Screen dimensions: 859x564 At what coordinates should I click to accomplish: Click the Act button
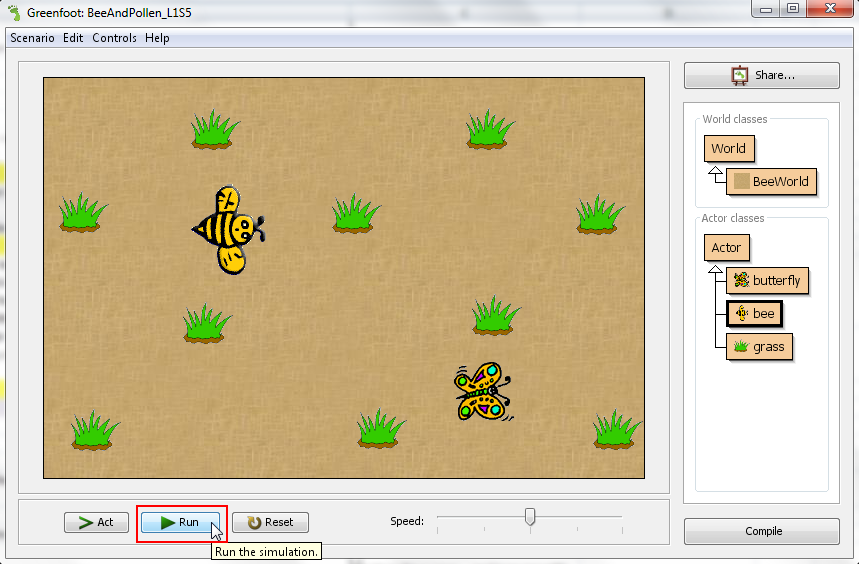[96, 522]
